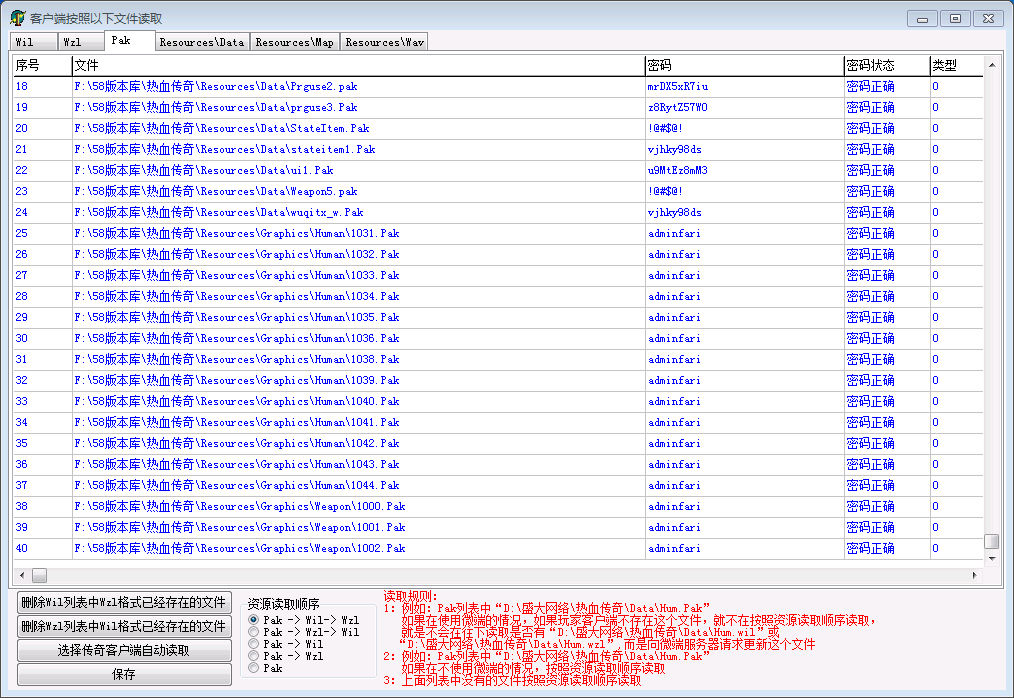Switch to the Wil tab
The height and width of the screenshot is (698, 1014).
(34, 42)
